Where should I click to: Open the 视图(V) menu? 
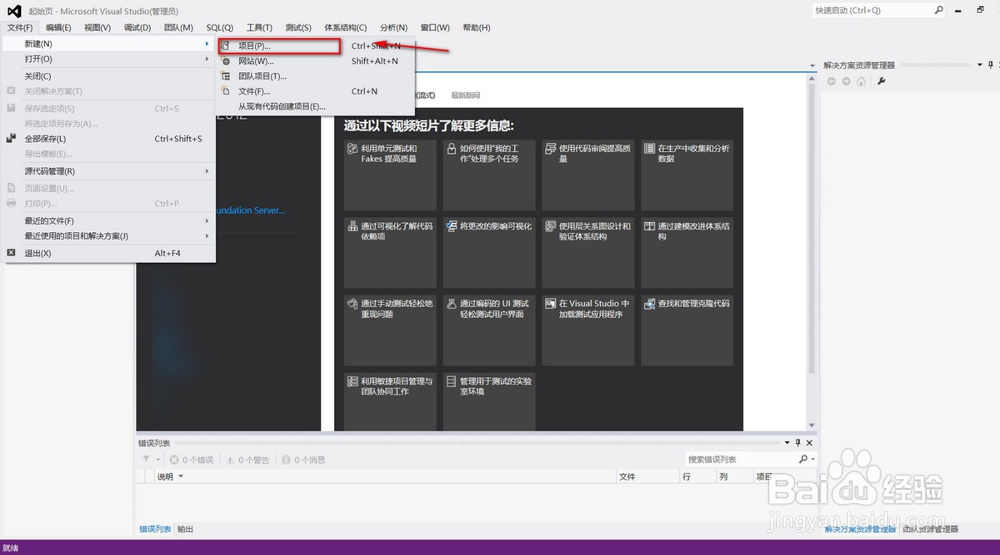(x=97, y=27)
